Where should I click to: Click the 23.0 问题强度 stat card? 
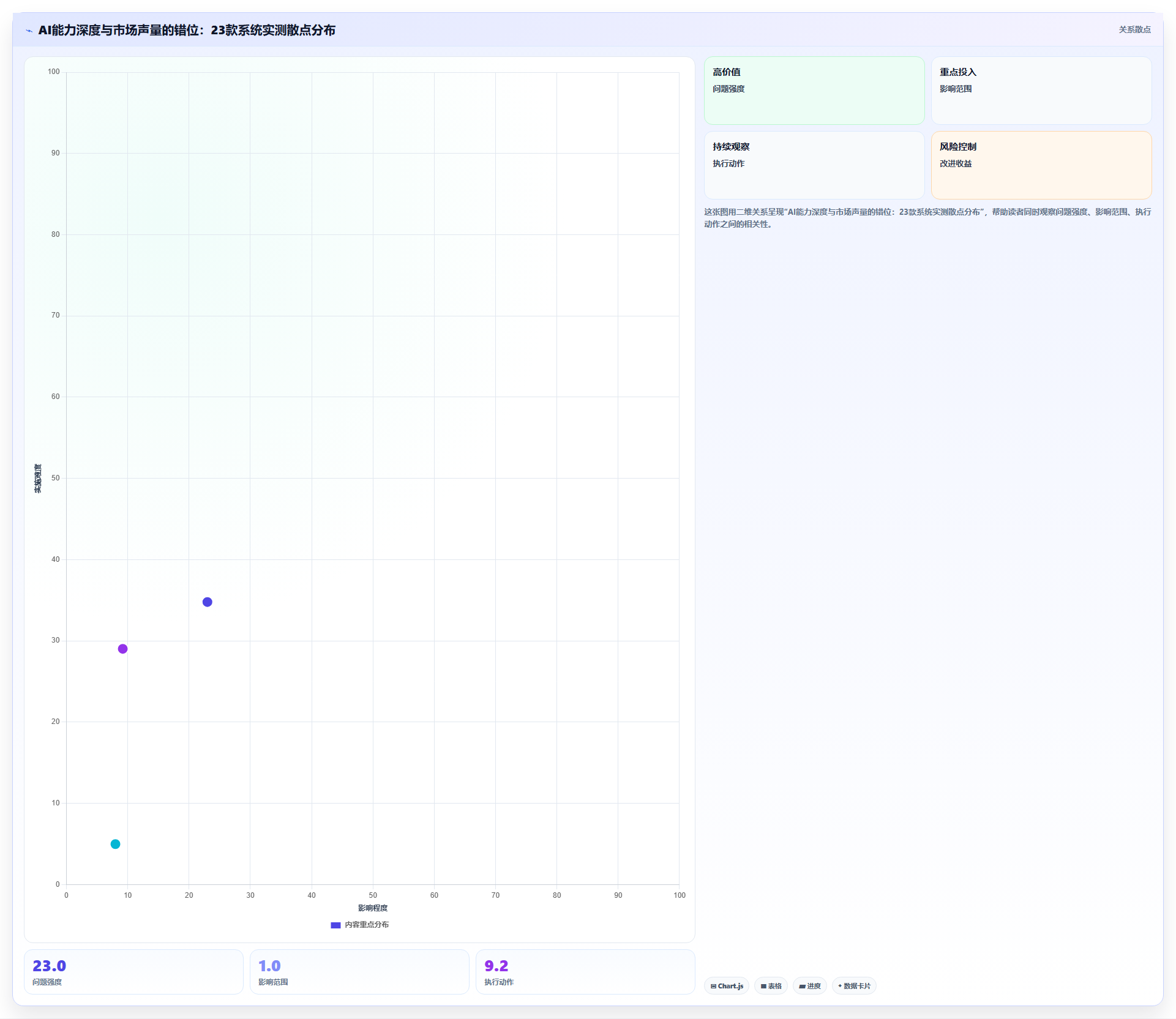pyautogui.click(x=133, y=972)
